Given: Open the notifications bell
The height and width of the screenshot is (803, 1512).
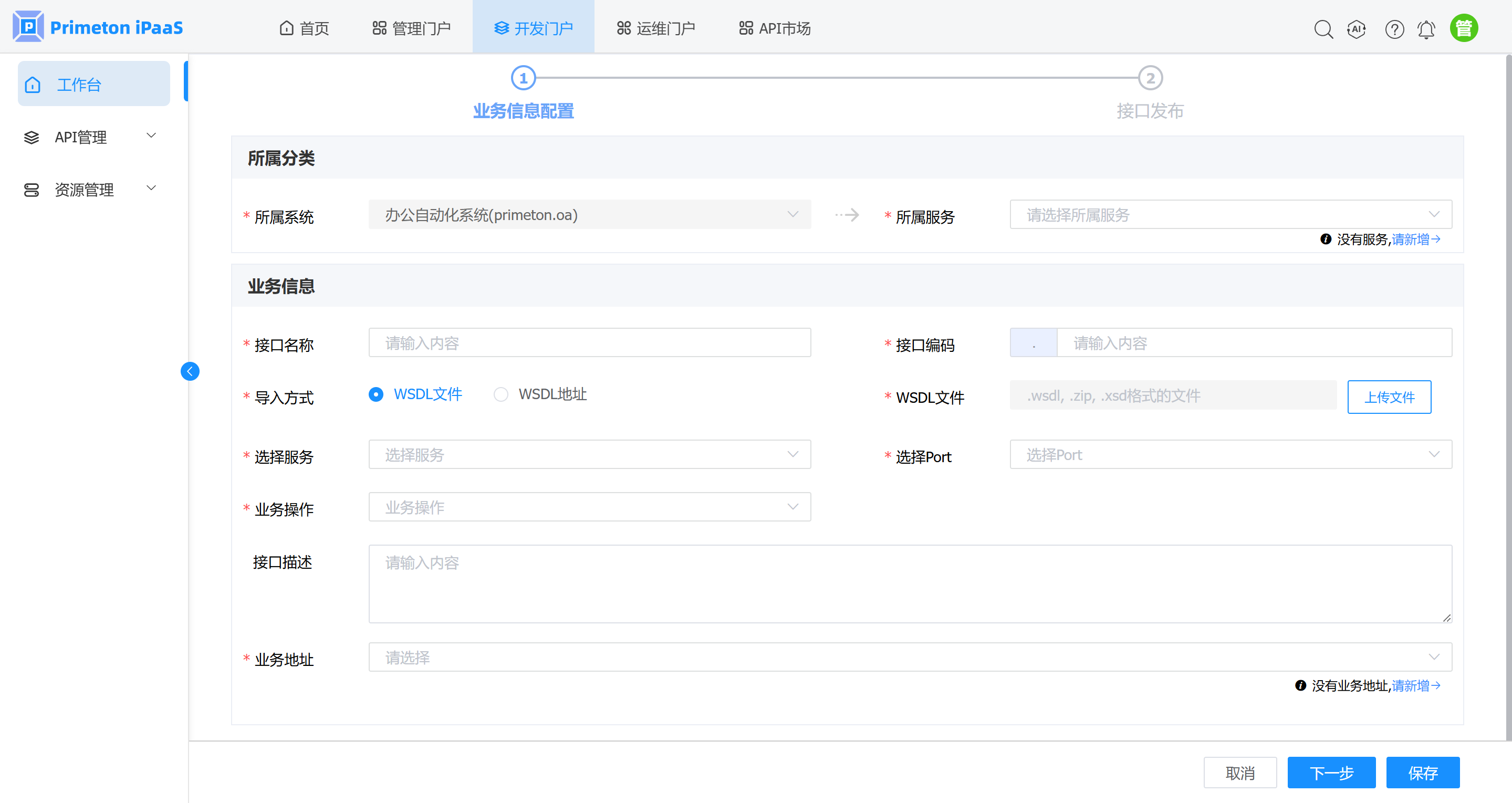Looking at the screenshot, I should pos(1426,29).
